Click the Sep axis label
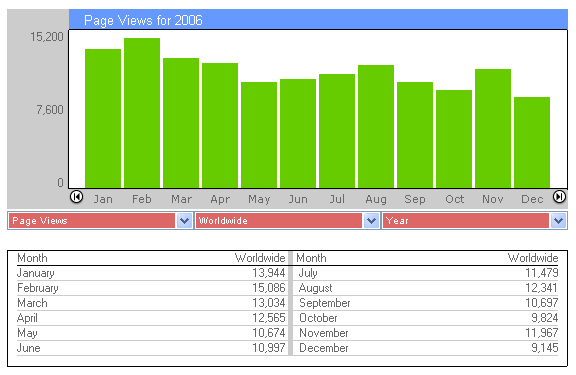Screen dimensions: 576x375 415,199
